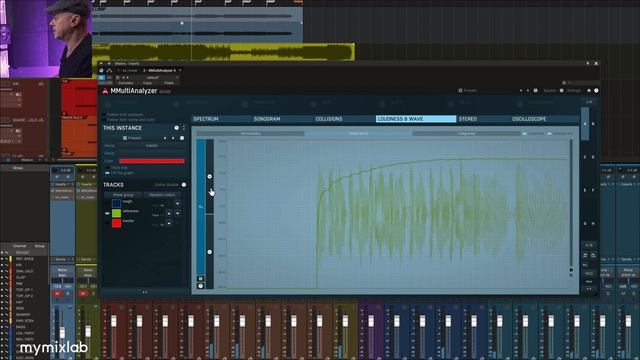Image resolution: width=640 pixels, height=360 pixels.
Task: Open the SPECTRUM tab
Action: 206,119
